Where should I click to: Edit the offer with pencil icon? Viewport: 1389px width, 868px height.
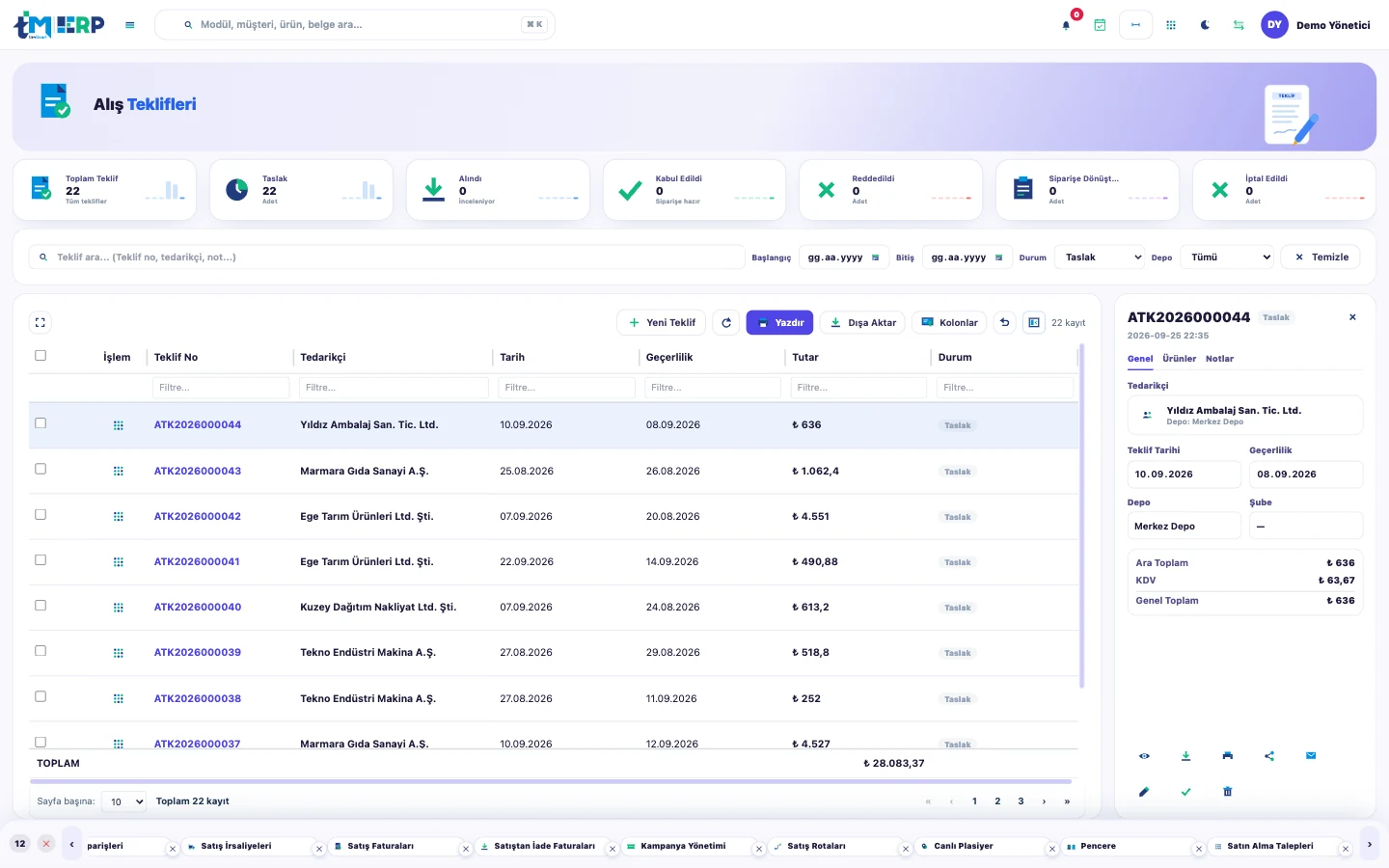click(x=1144, y=792)
